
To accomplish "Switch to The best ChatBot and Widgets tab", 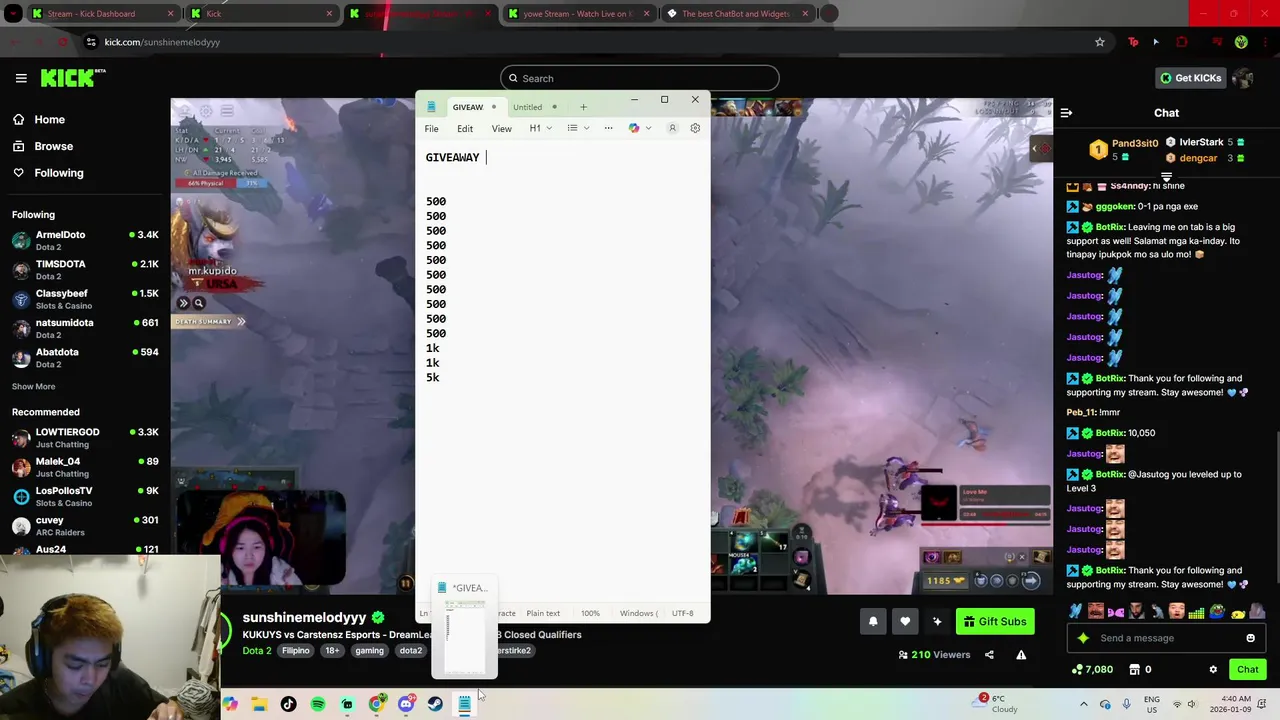I will click(736, 14).
